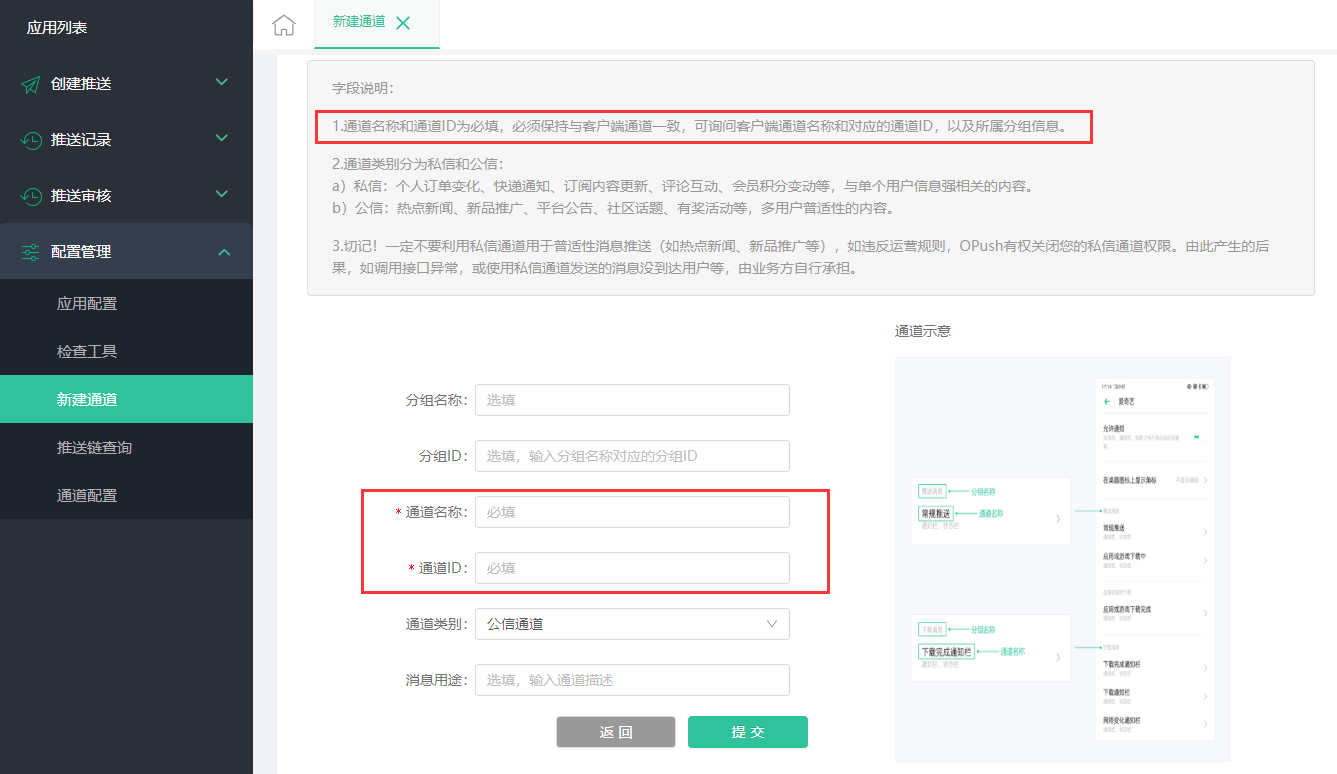The height and width of the screenshot is (774, 1337).
Task: Click the 消息用途 field label
Action: click(437, 680)
